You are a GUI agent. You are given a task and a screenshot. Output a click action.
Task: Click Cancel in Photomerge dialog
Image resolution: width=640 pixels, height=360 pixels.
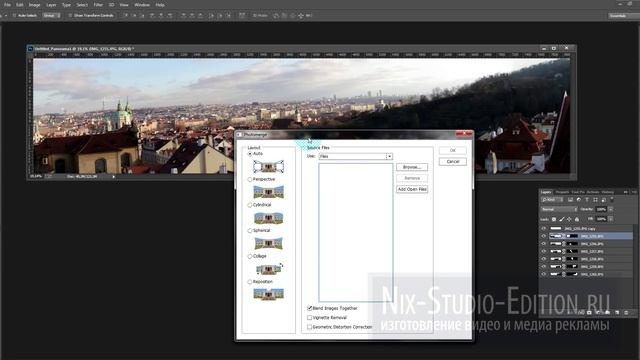[453, 162]
